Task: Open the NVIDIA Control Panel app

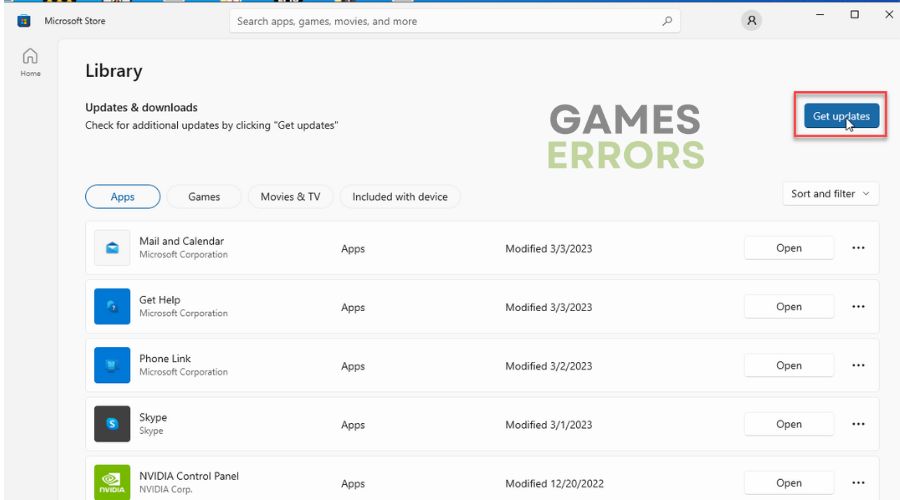Action: [x=789, y=483]
